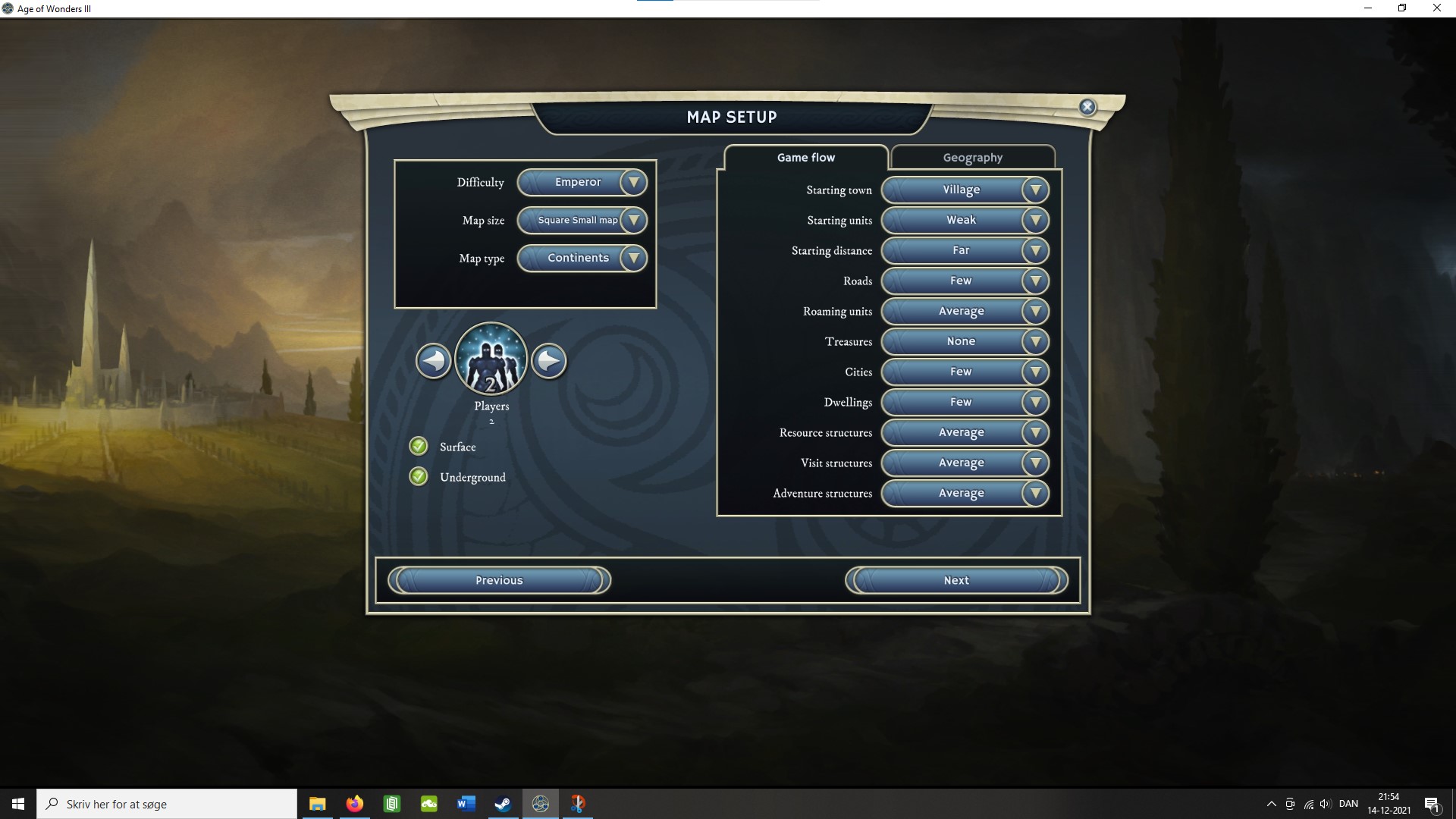
Task: Open Steam from the taskbar
Action: click(503, 804)
